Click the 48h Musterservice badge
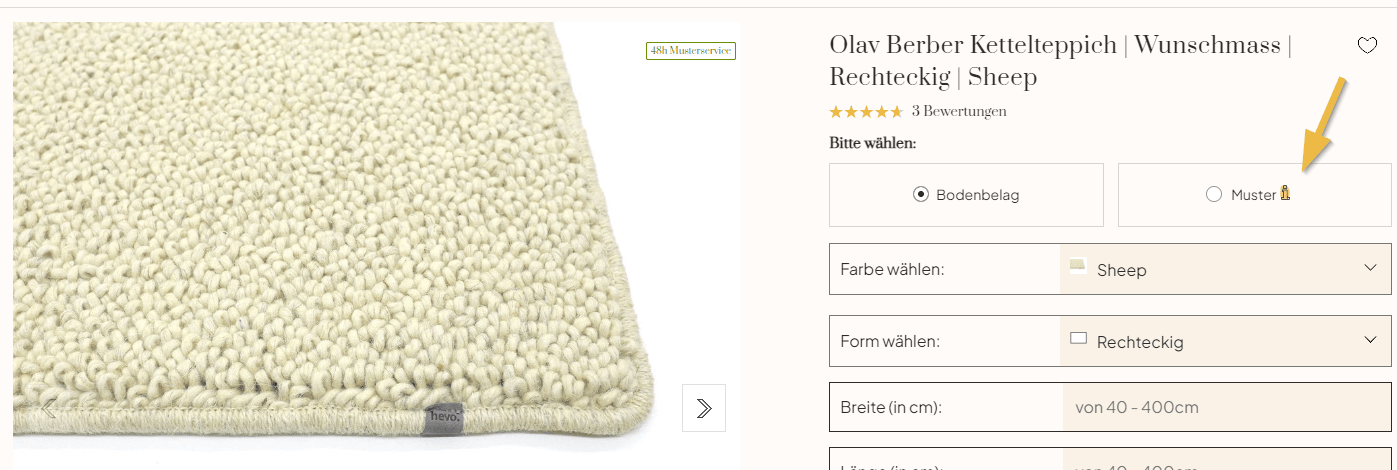Viewport: 1397px width, 470px height. pyautogui.click(x=691, y=50)
